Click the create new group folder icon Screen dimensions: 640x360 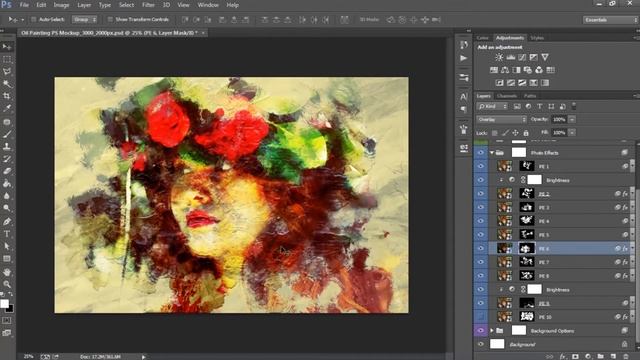[600, 357]
